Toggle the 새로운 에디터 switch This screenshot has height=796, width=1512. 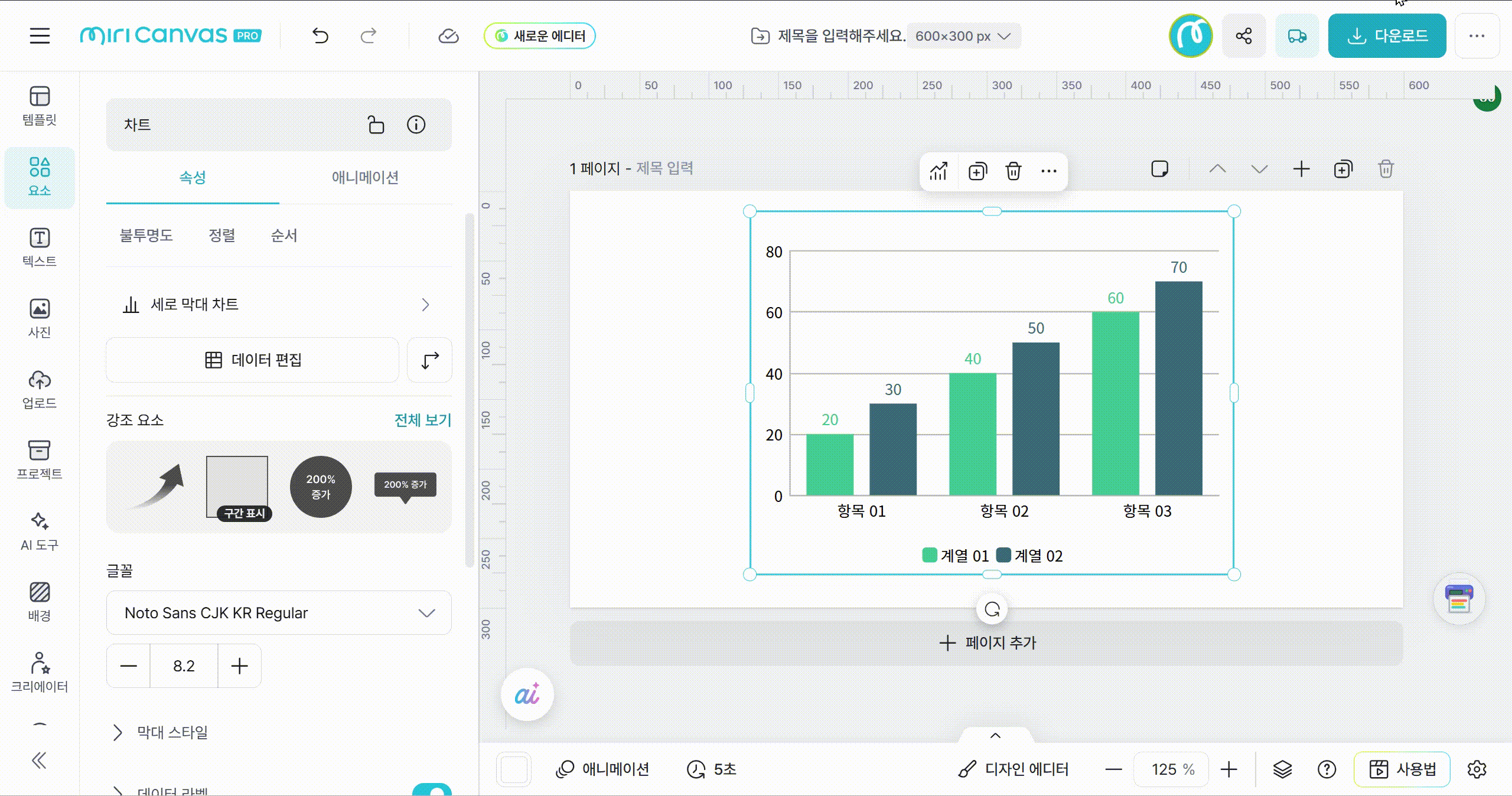pos(539,36)
